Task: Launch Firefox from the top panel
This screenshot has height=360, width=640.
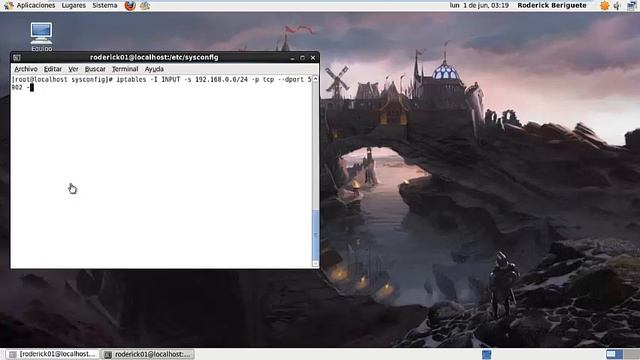Action: tap(130, 5)
